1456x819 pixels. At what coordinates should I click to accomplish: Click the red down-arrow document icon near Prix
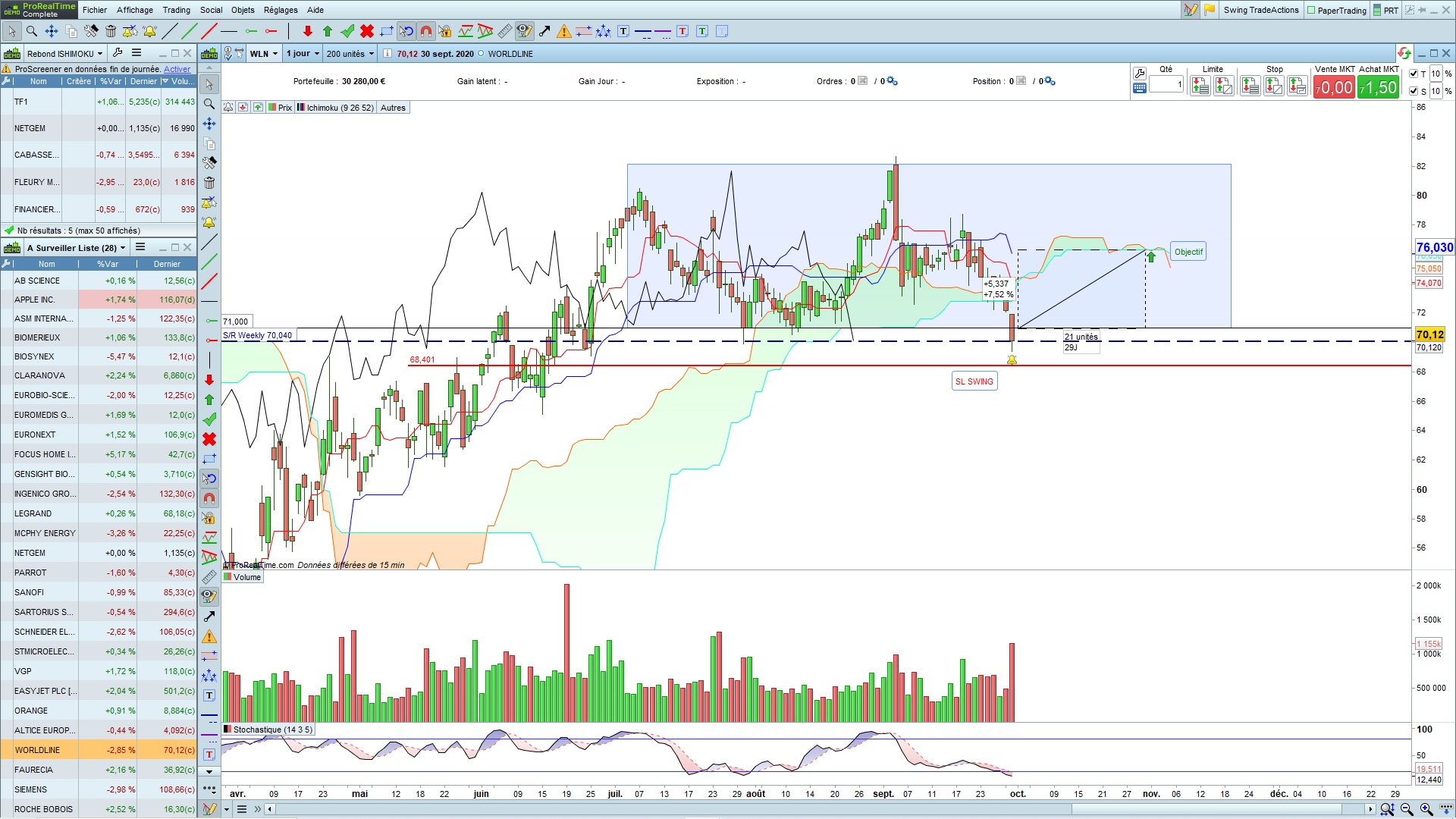tap(243, 108)
